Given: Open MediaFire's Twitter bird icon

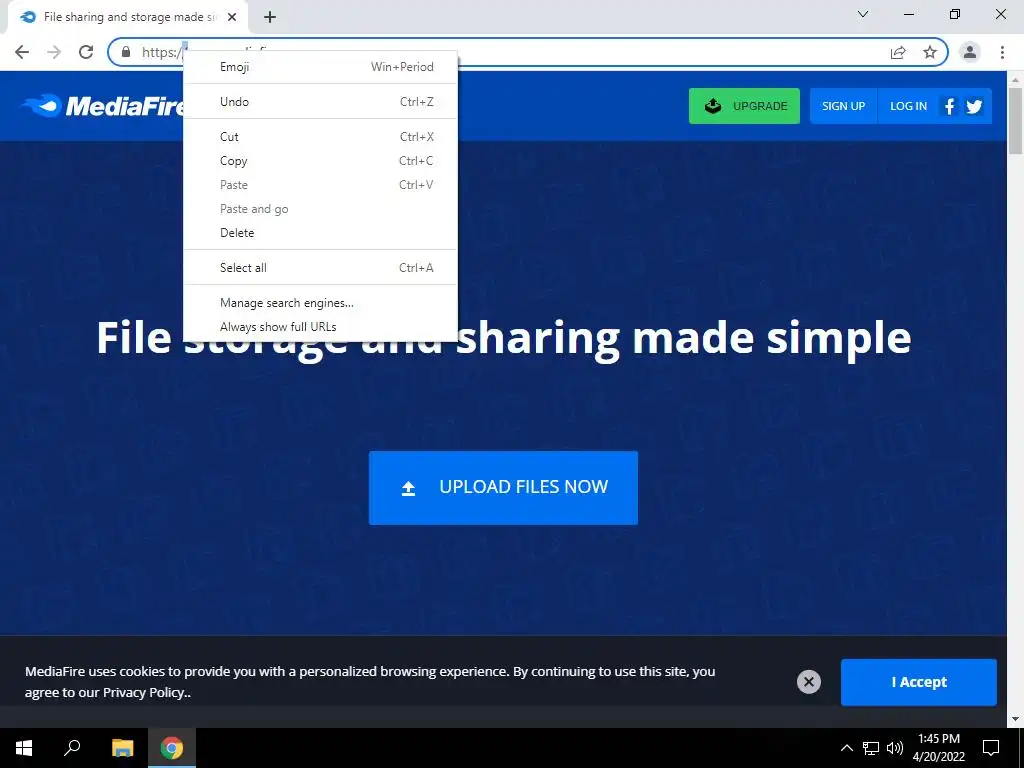Looking at the screenshot, I should point(974,106).
